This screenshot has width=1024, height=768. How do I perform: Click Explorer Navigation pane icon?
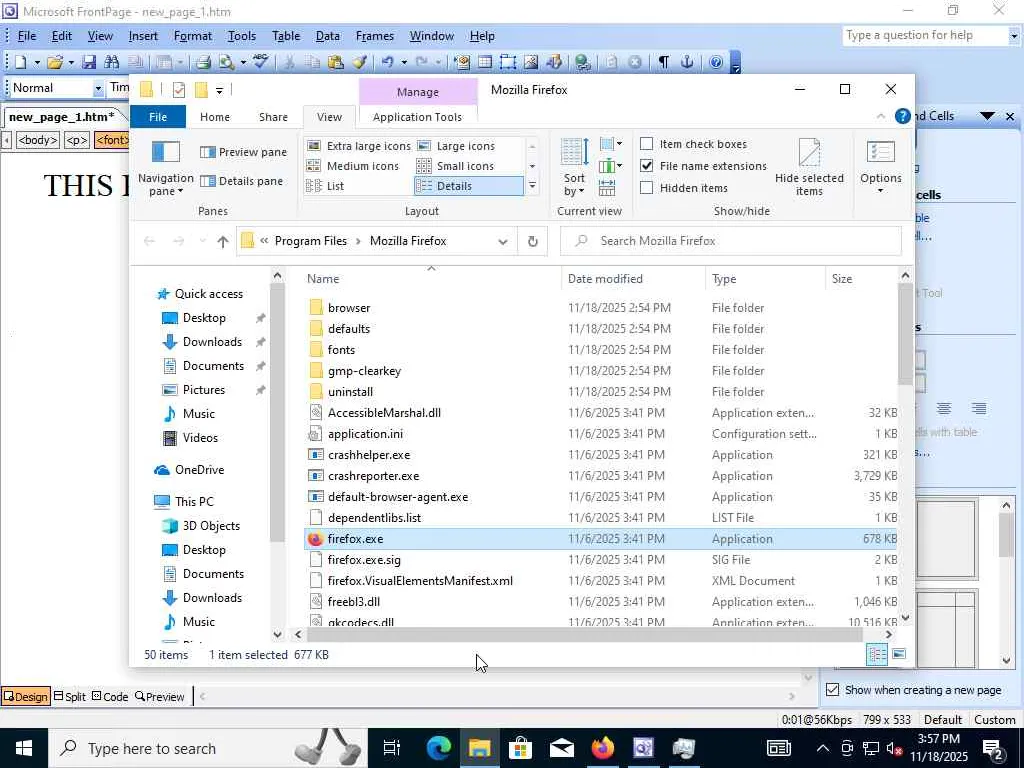click(166, 167)
